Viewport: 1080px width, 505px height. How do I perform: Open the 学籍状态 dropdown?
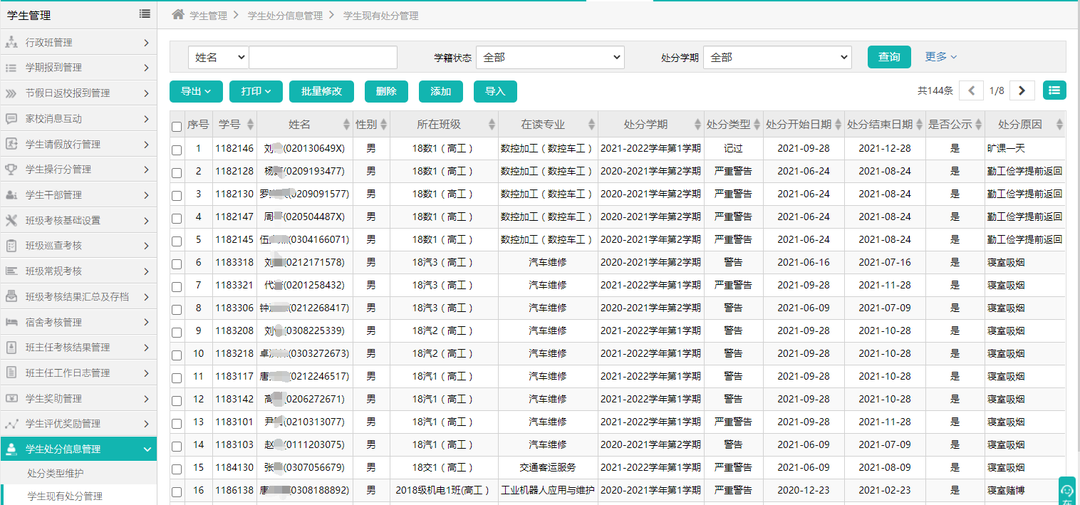coord(550,57)
